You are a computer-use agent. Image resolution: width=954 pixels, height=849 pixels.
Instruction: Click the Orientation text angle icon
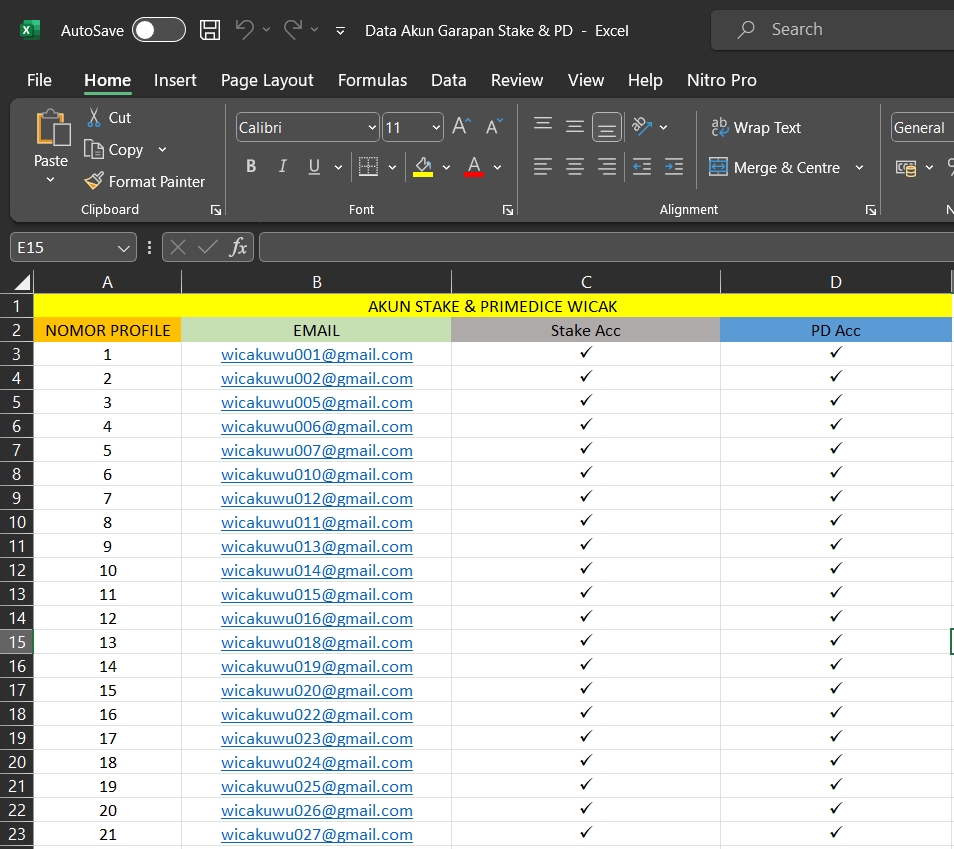[642, 127]
